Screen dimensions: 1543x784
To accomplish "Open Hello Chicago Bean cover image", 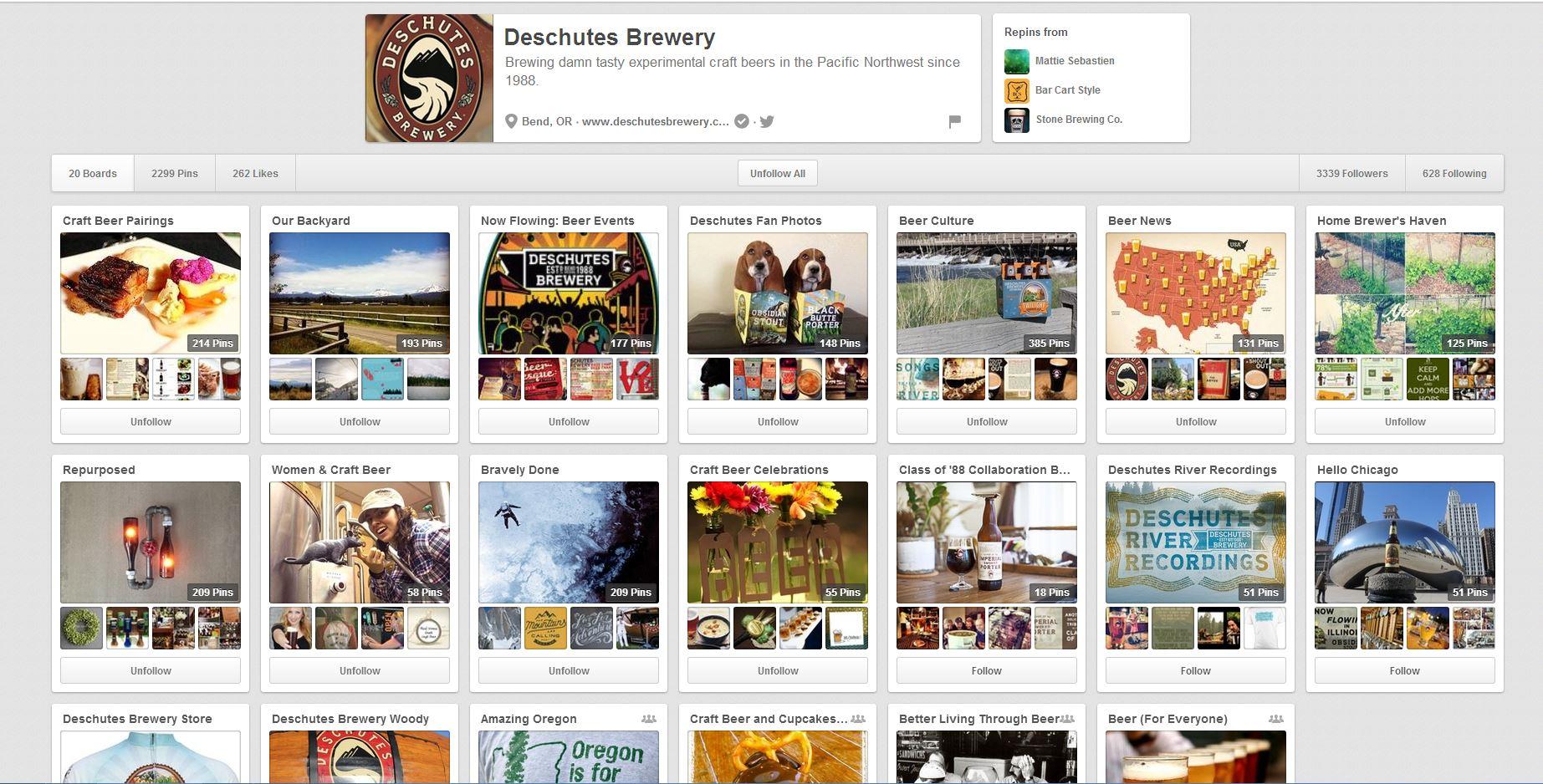I will click(x=1405, y=542).
